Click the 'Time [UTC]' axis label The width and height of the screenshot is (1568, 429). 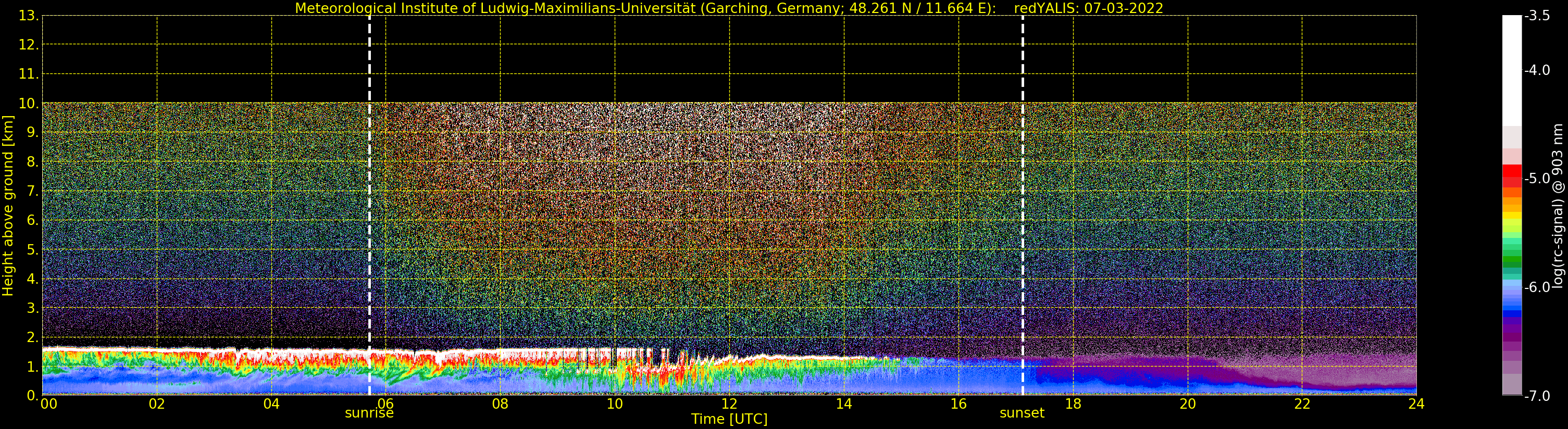point(729,419)
